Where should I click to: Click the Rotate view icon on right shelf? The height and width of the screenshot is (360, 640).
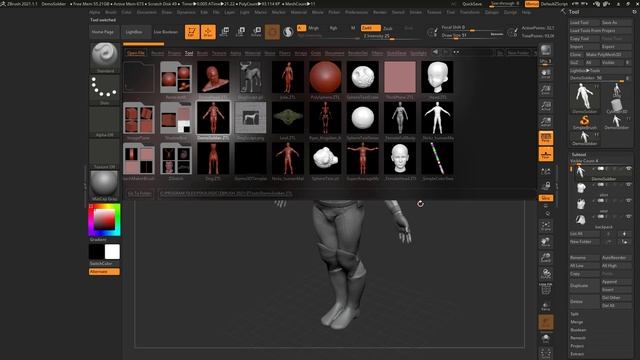(x=546, y=274)
